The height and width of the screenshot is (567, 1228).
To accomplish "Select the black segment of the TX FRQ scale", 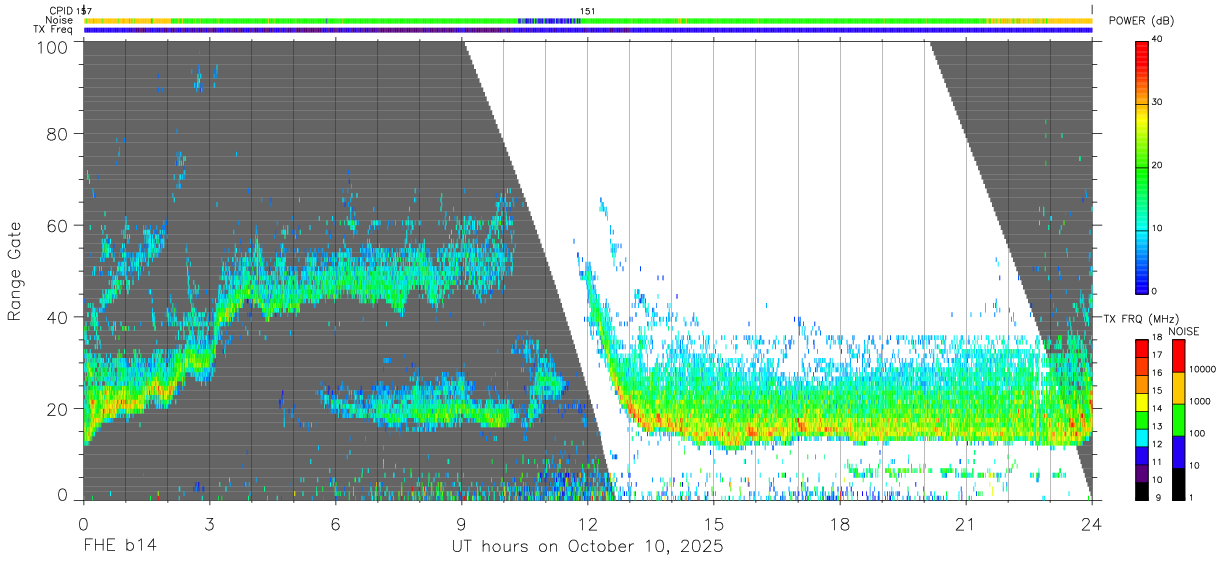I will [x=1142, y=492].
